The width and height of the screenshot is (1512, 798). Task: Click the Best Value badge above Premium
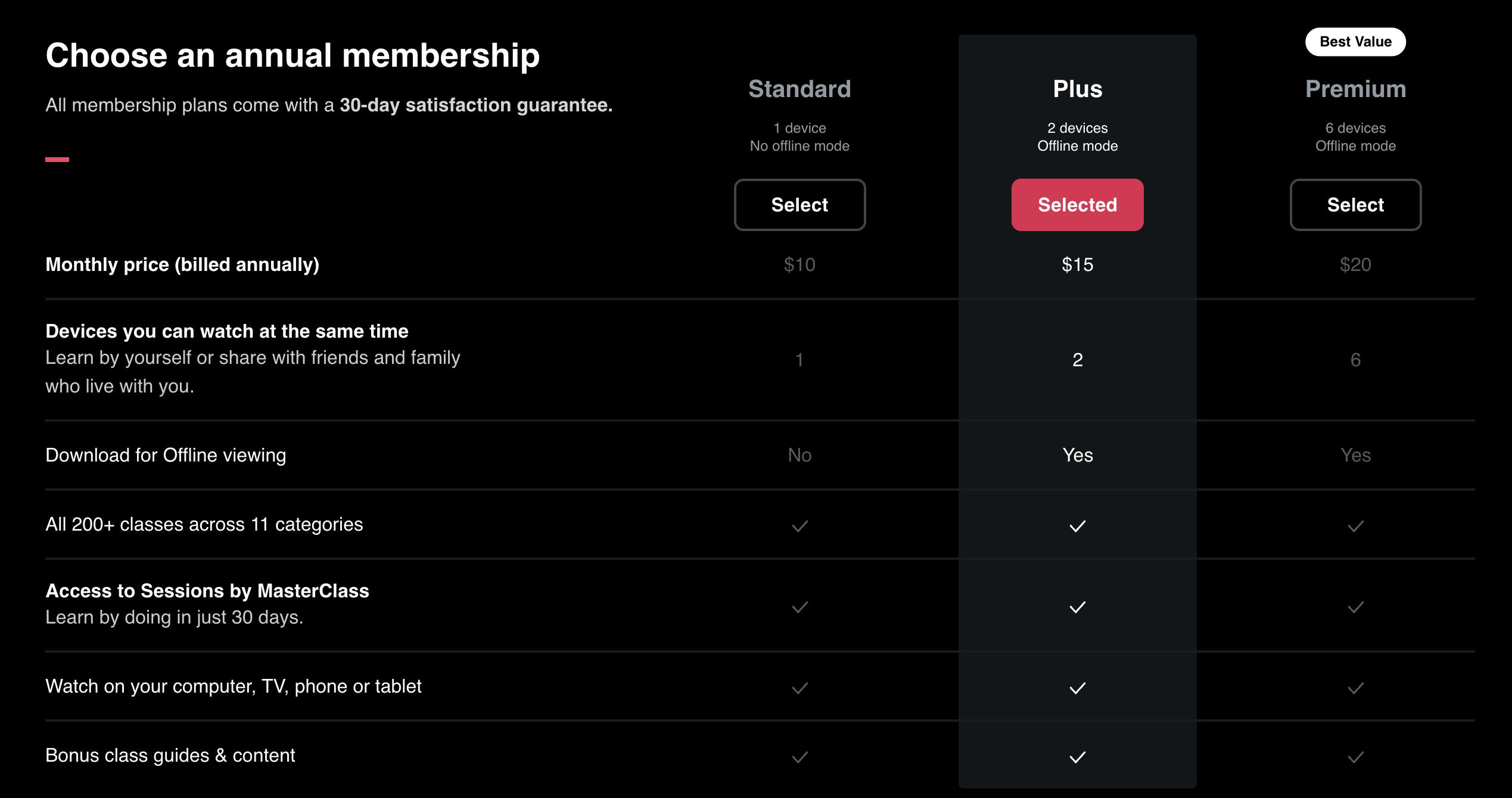[1355, 42]
